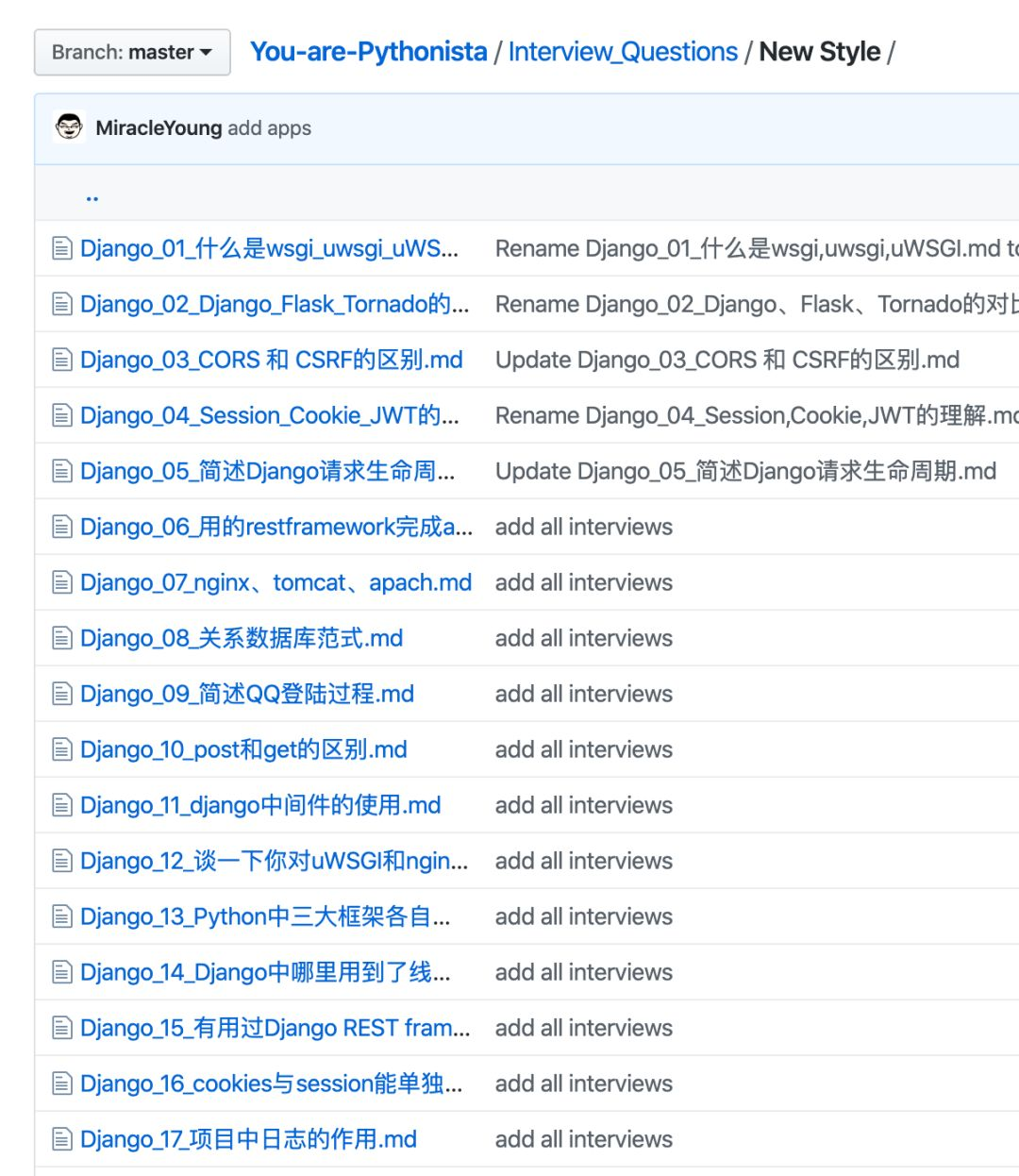1019x1176 pixels.
Task: Click file icon beside Django_03_CORS file
Action: click(62, 360)
